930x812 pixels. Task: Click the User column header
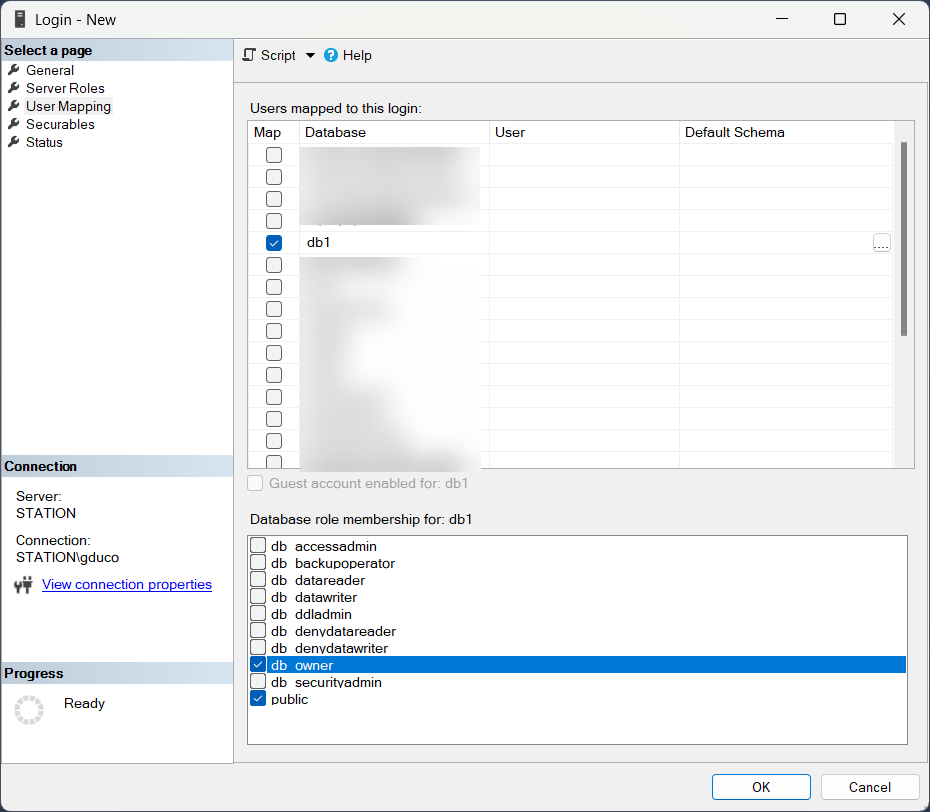click(584, 132)
